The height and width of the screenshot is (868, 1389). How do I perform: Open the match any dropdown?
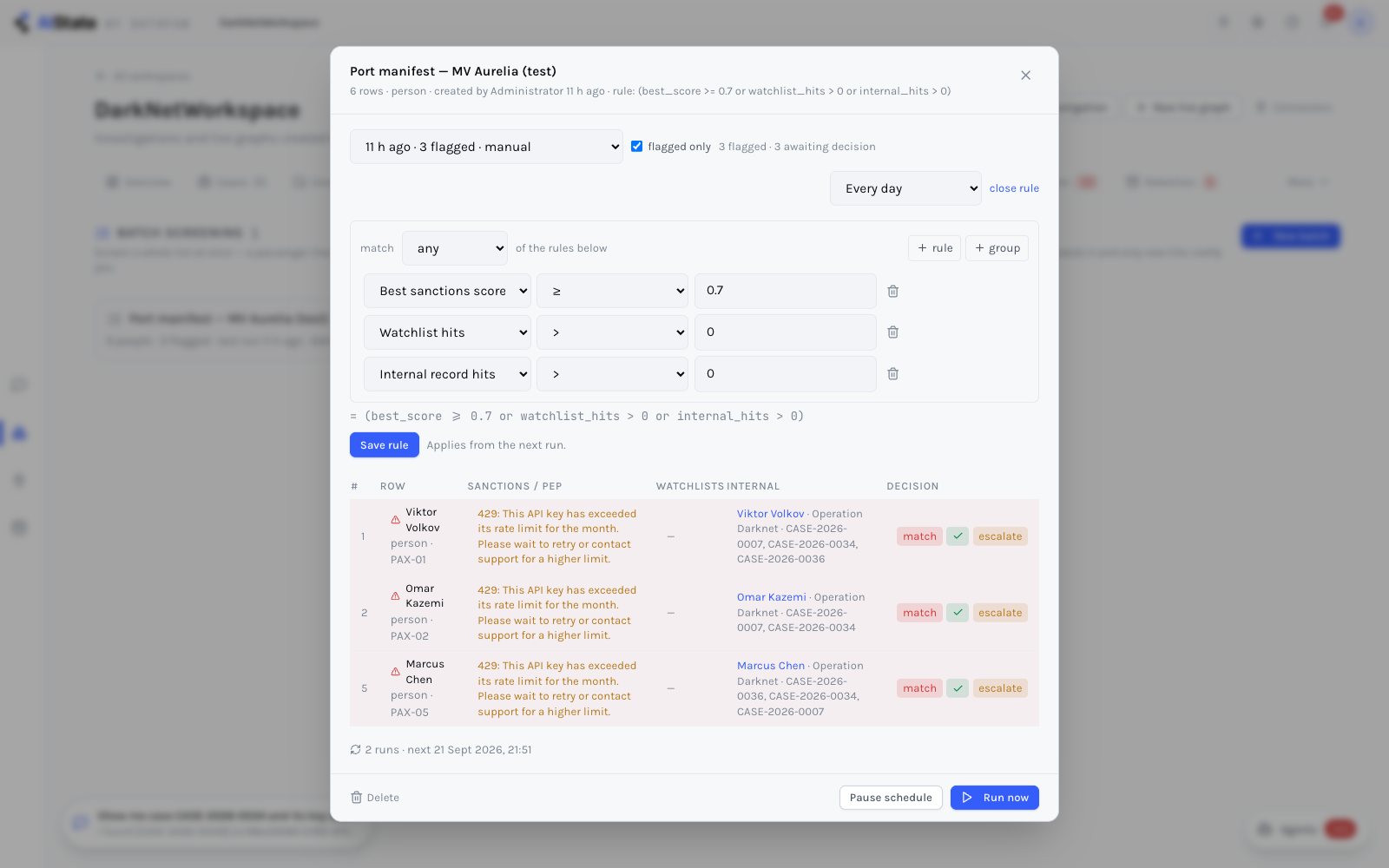point(455,248)
